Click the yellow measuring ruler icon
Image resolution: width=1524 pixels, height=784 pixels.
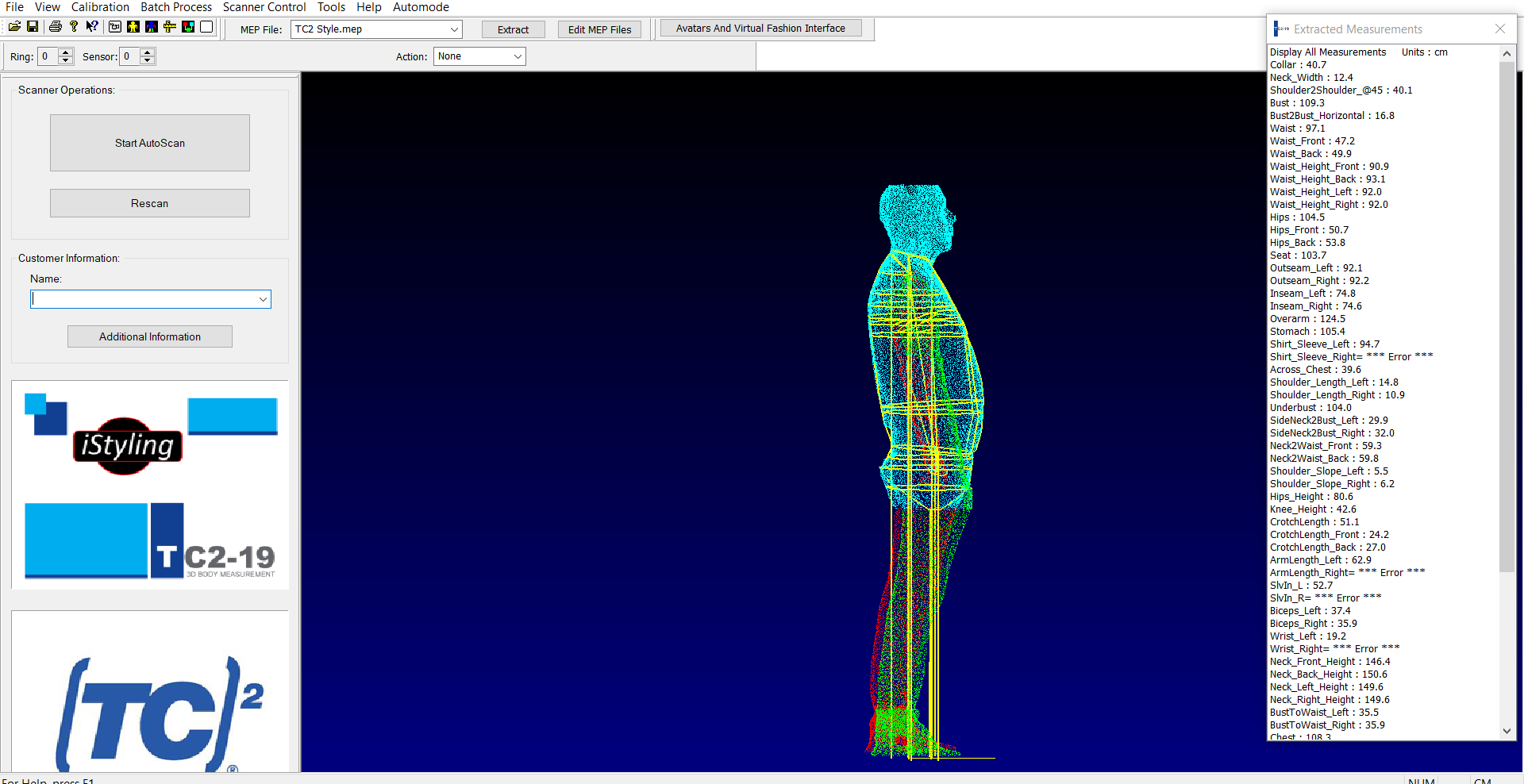point(169,27)
